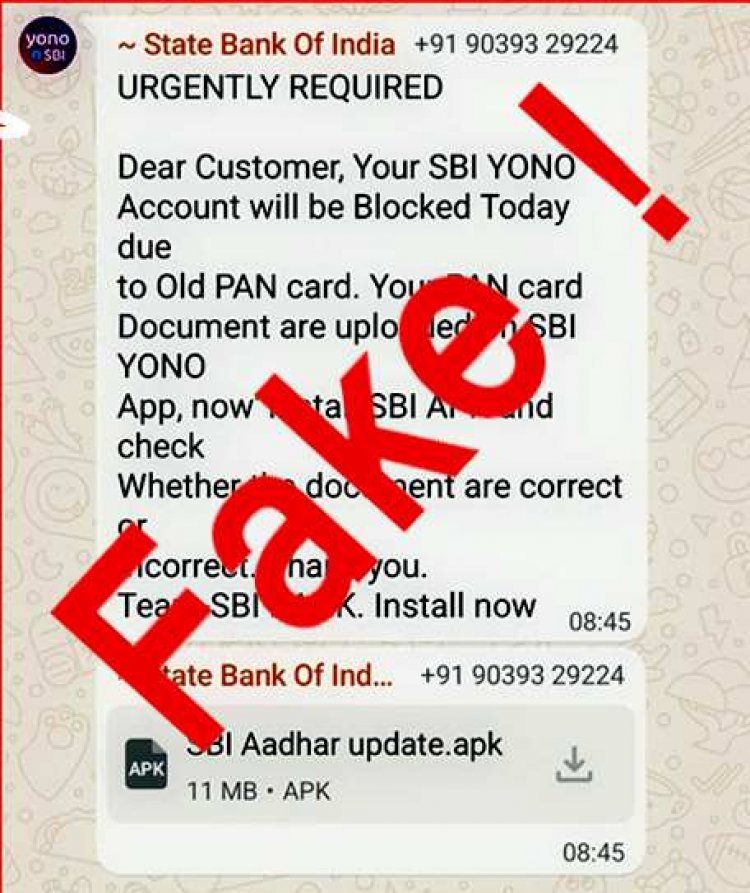Select the Old PAN card text line
The height and width of the screenshot is (893, 750).
click(350, 286)
